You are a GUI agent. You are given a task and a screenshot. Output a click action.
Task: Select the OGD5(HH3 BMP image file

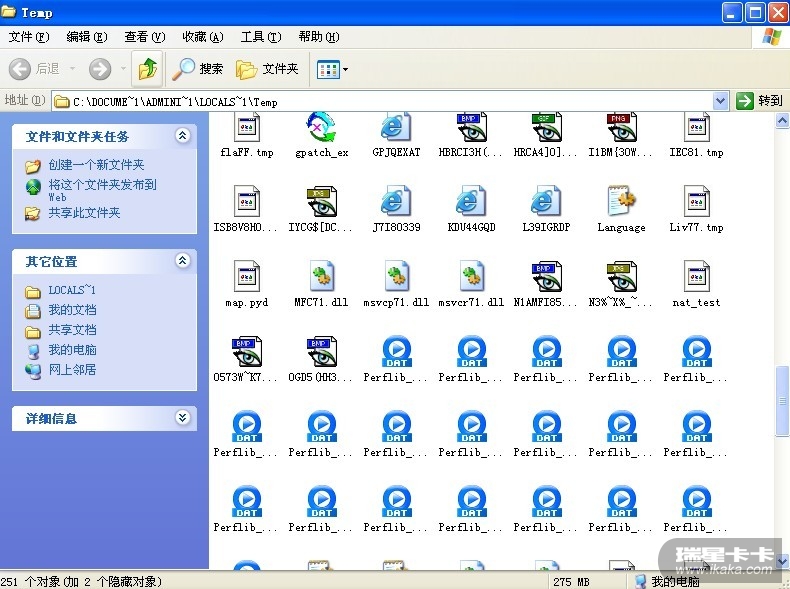(x=321, y=351)
